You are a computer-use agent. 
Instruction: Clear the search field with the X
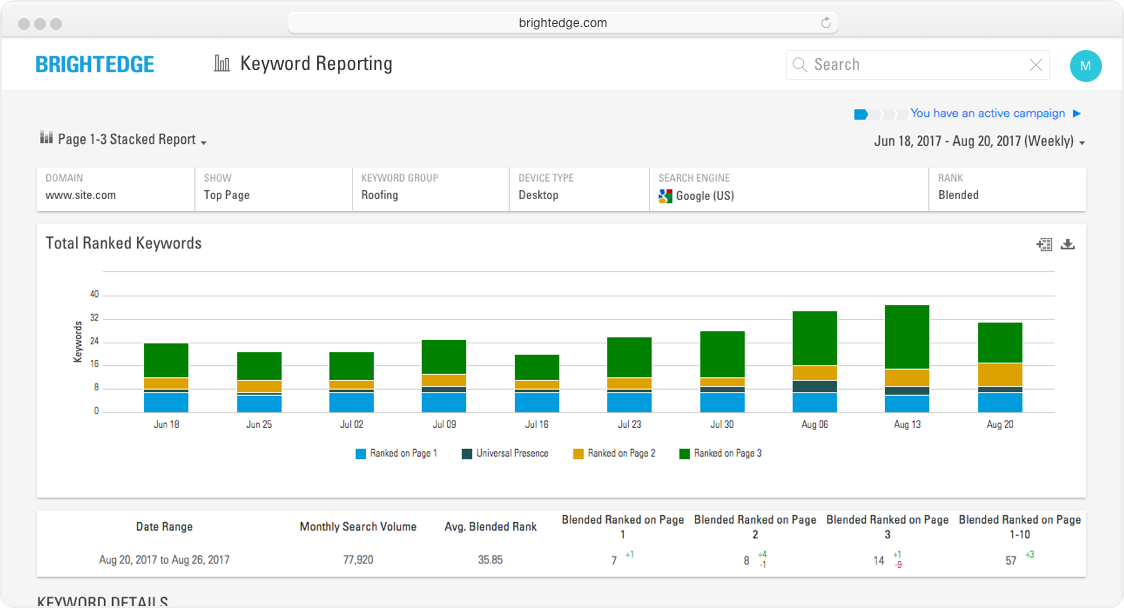point(1036,65)
